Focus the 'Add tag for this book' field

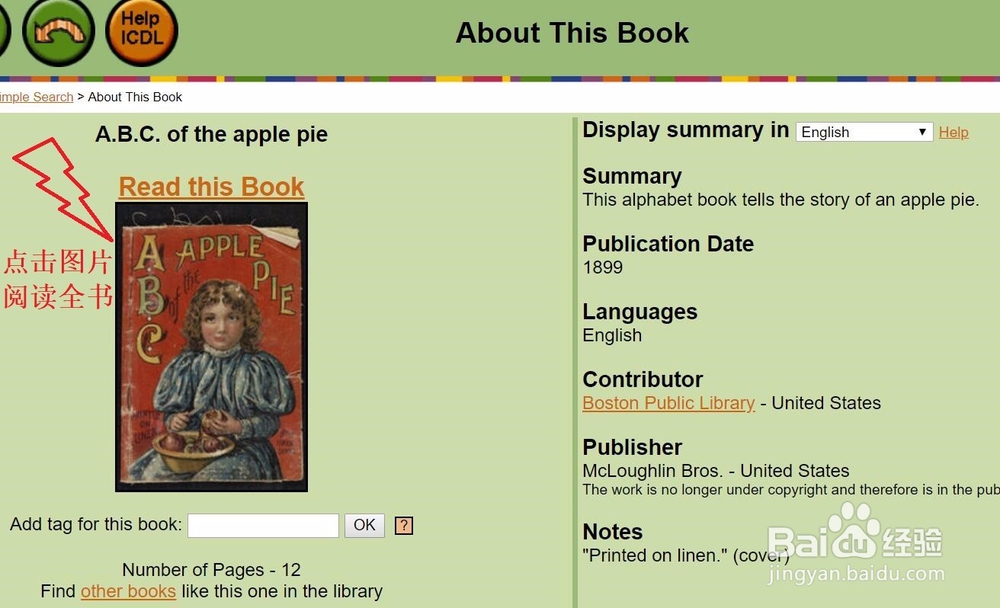[x=263, y=525]
